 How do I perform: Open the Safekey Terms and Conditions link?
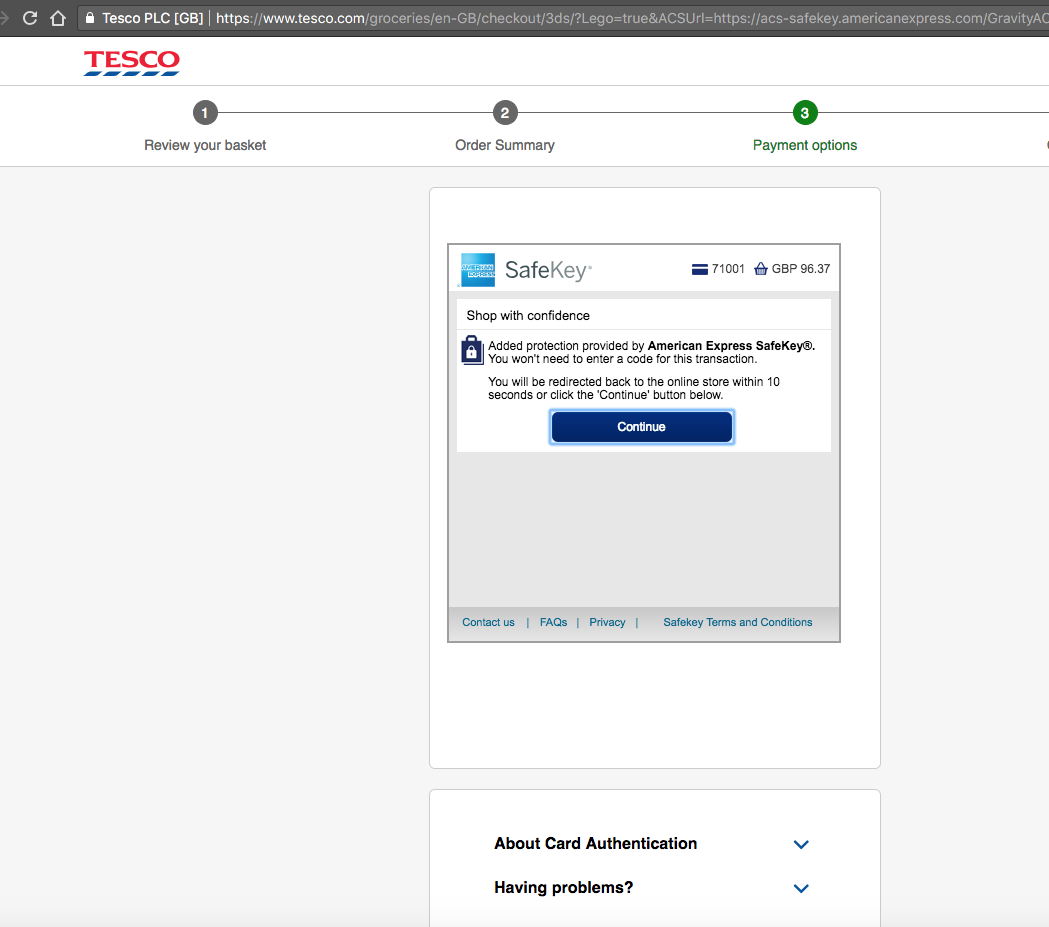tap(737, 621)
